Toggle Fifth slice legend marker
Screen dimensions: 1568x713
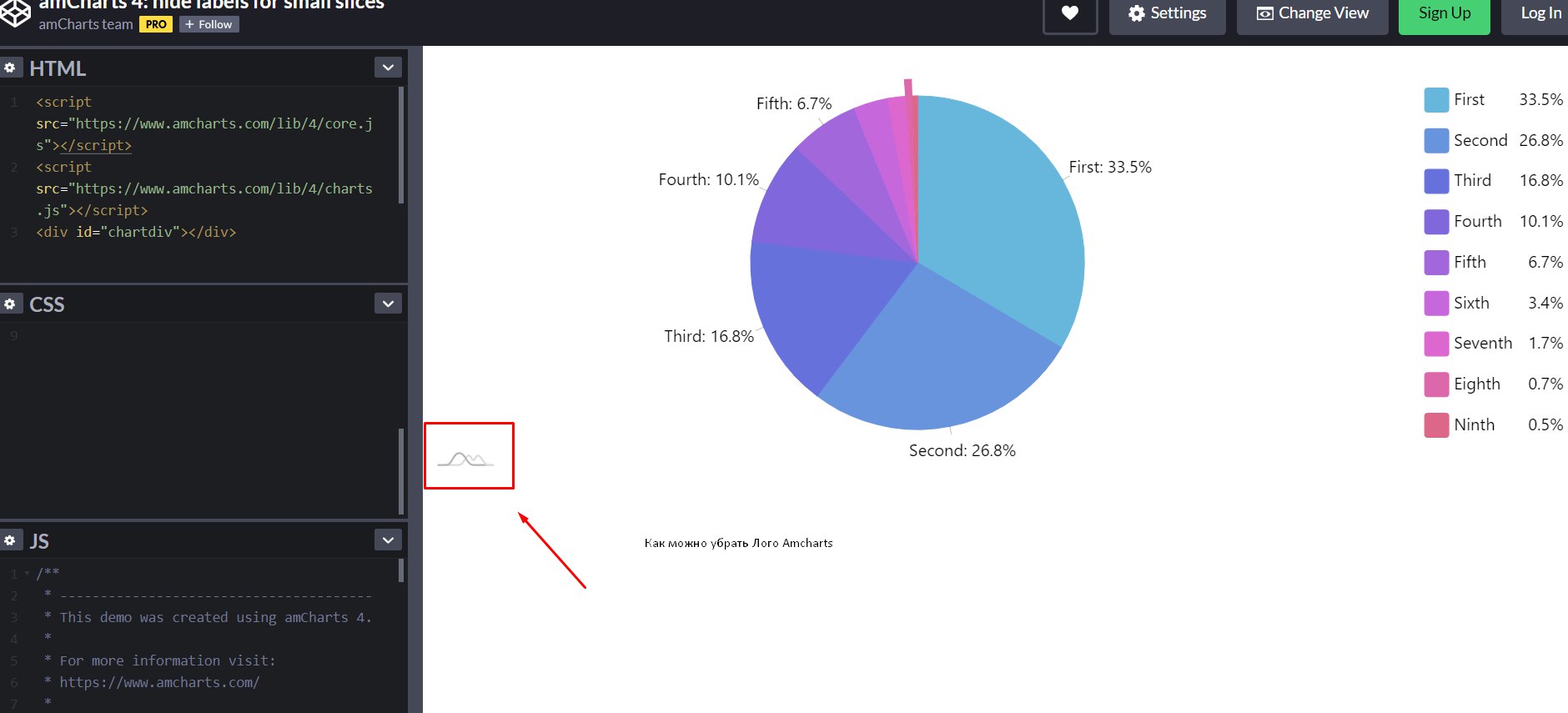(x=1436, y=263)
